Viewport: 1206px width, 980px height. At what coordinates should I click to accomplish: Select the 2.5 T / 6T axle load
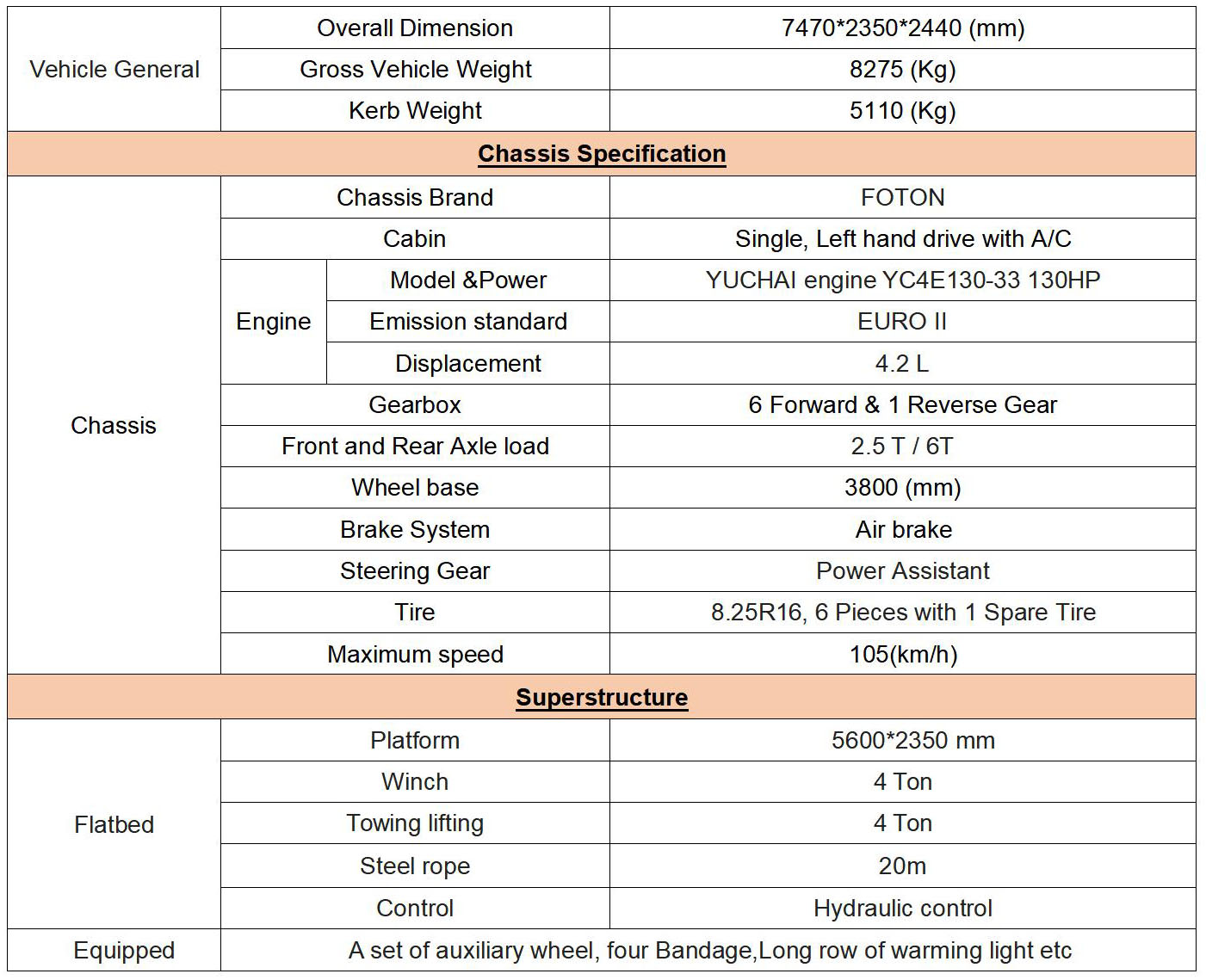903,446
